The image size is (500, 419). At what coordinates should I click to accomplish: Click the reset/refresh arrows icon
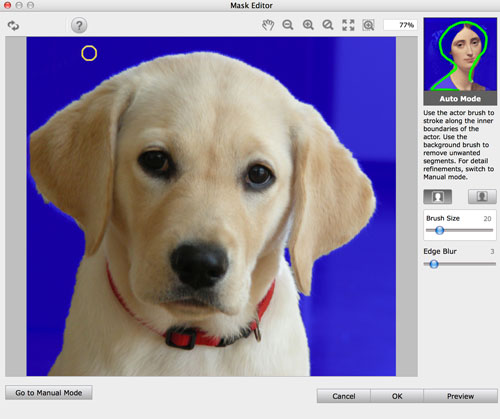pos(13,26)
